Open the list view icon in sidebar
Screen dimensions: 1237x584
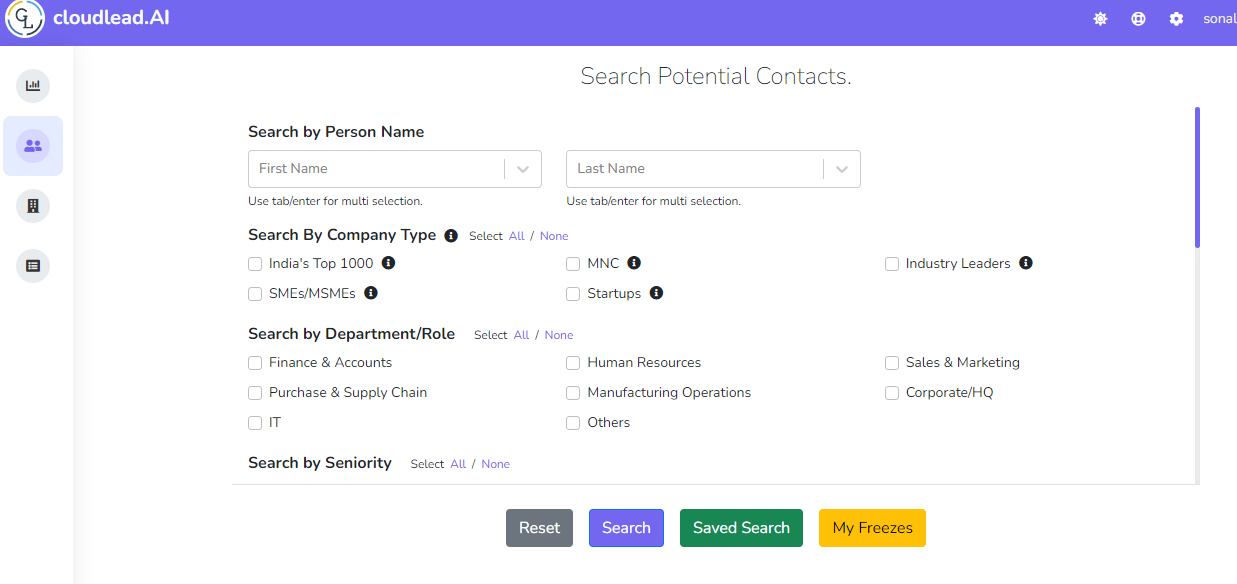click(33, 266)
